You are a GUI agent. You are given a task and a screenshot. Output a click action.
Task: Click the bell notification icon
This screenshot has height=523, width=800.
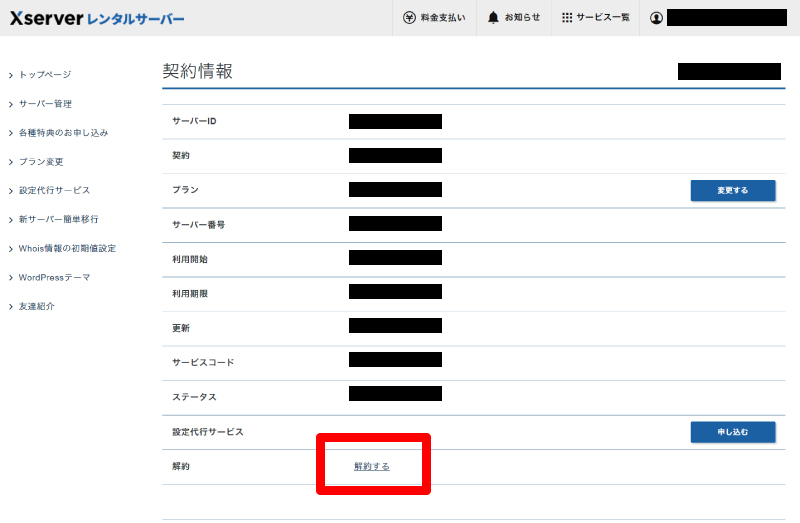tap(494, 18)
